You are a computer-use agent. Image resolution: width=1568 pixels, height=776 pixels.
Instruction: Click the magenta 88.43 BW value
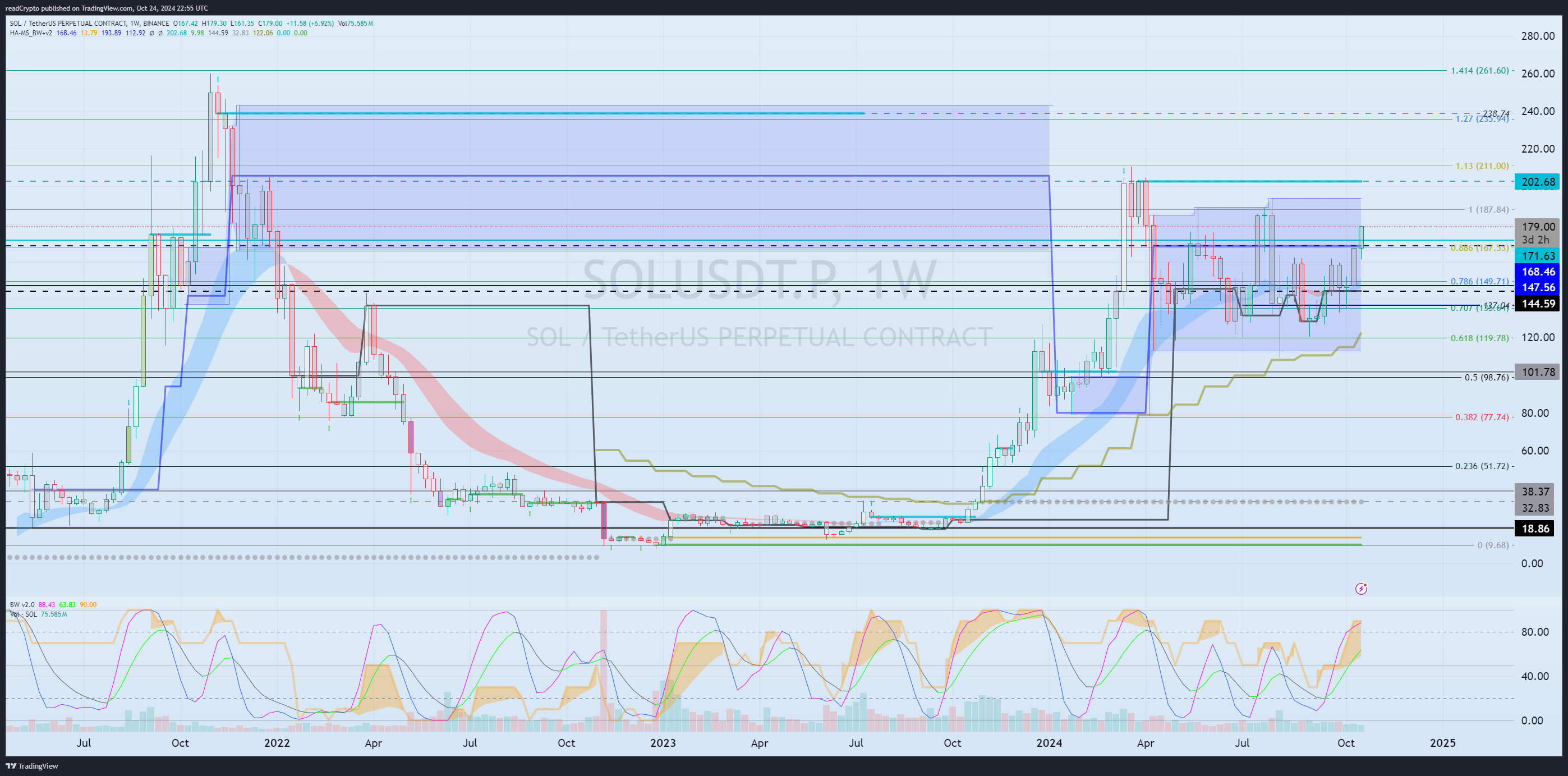click(x=47, y=605)
